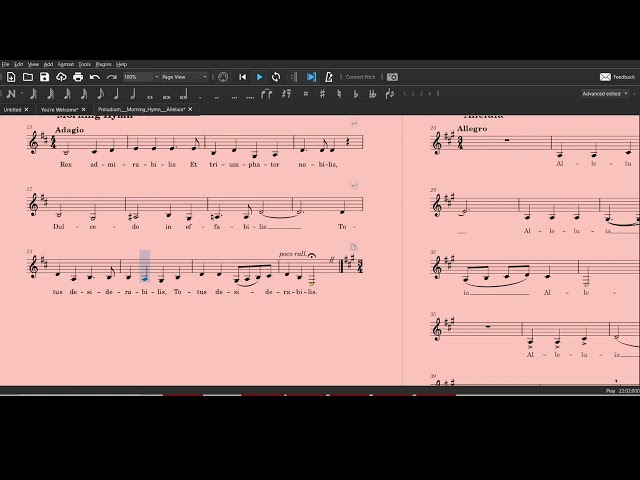Save the current score

coord(44,77)
